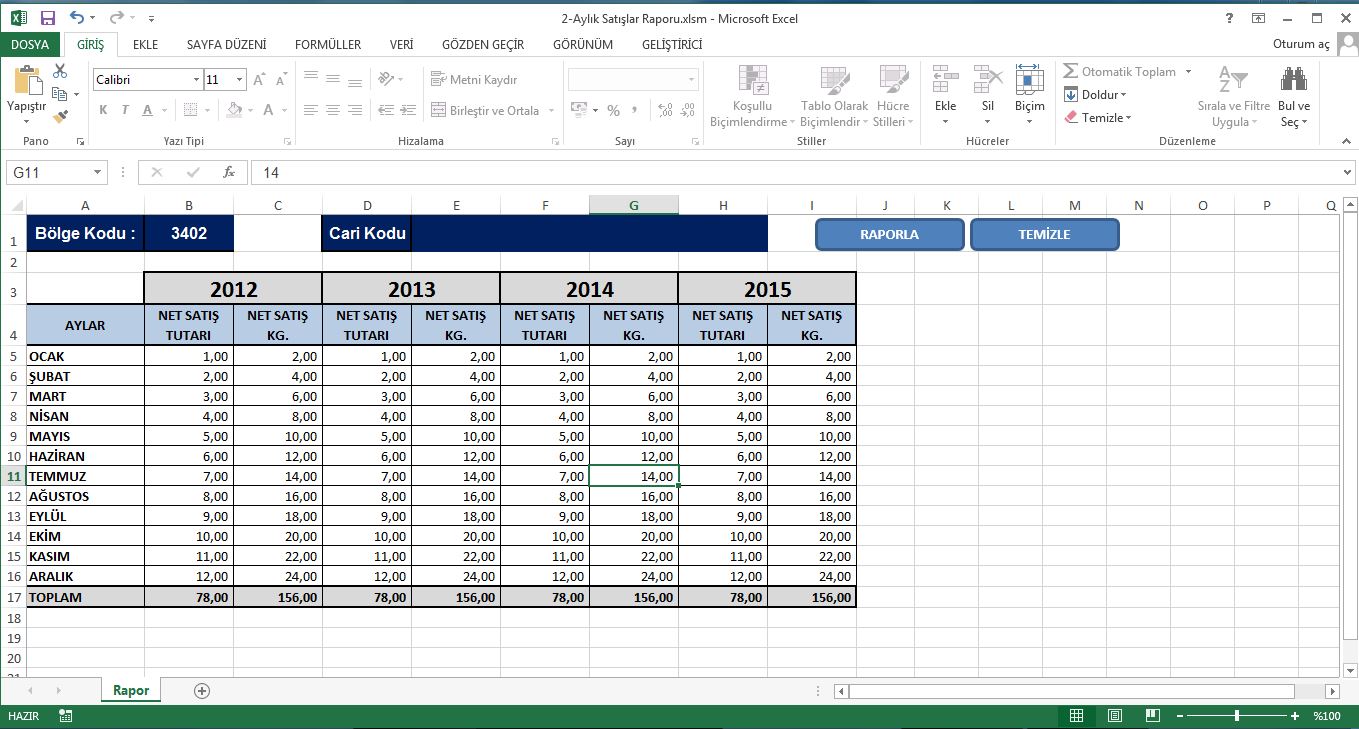Click the %100 zoom level
1359x729 pixels.
(1327, 716)
